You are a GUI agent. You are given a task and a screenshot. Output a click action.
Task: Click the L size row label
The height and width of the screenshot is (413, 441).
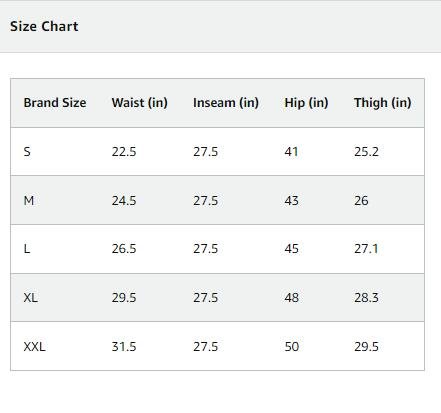(27, 249)
